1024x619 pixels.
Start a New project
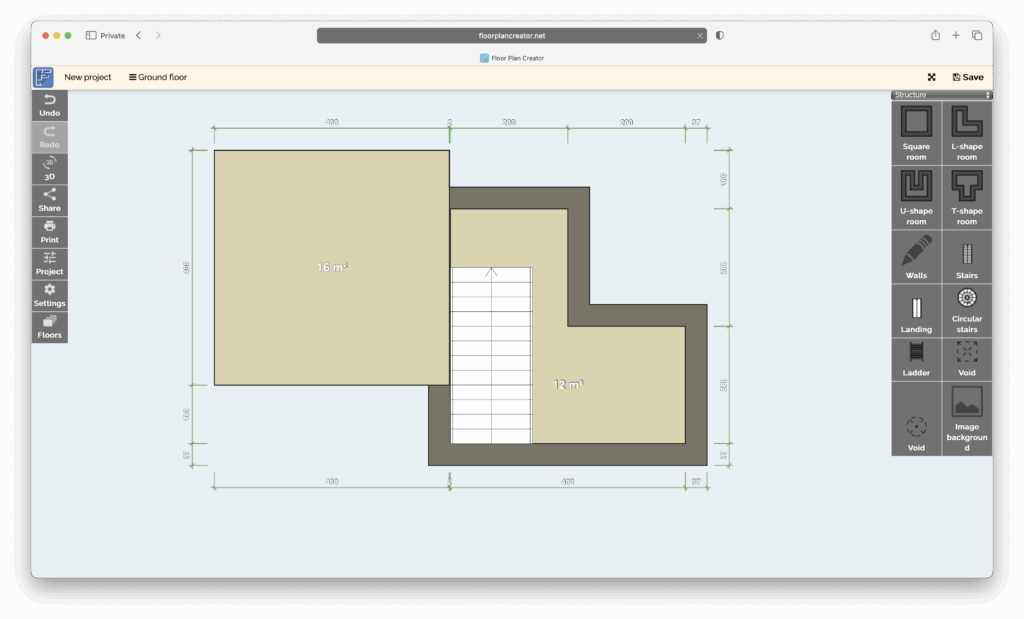(88, 76)
